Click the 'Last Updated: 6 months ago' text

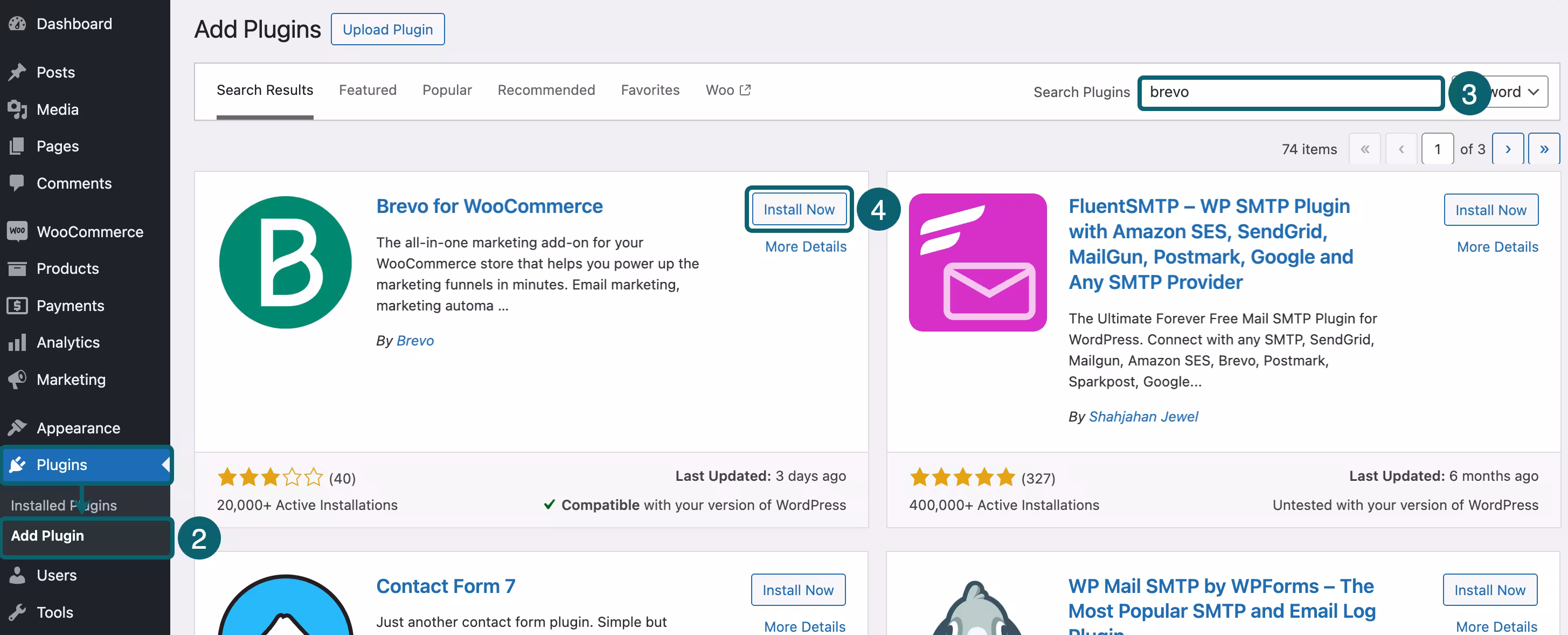coord(1443,476)
